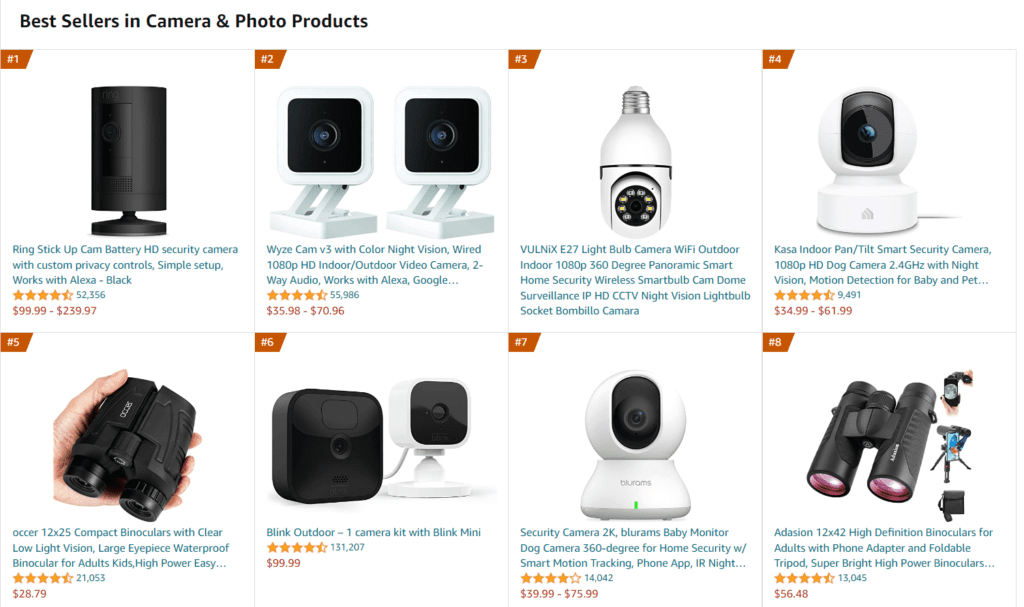Click the 52,356 ratings star icons
The image size is (1024, 607).
pyautogui.click(x=42, y=295)
